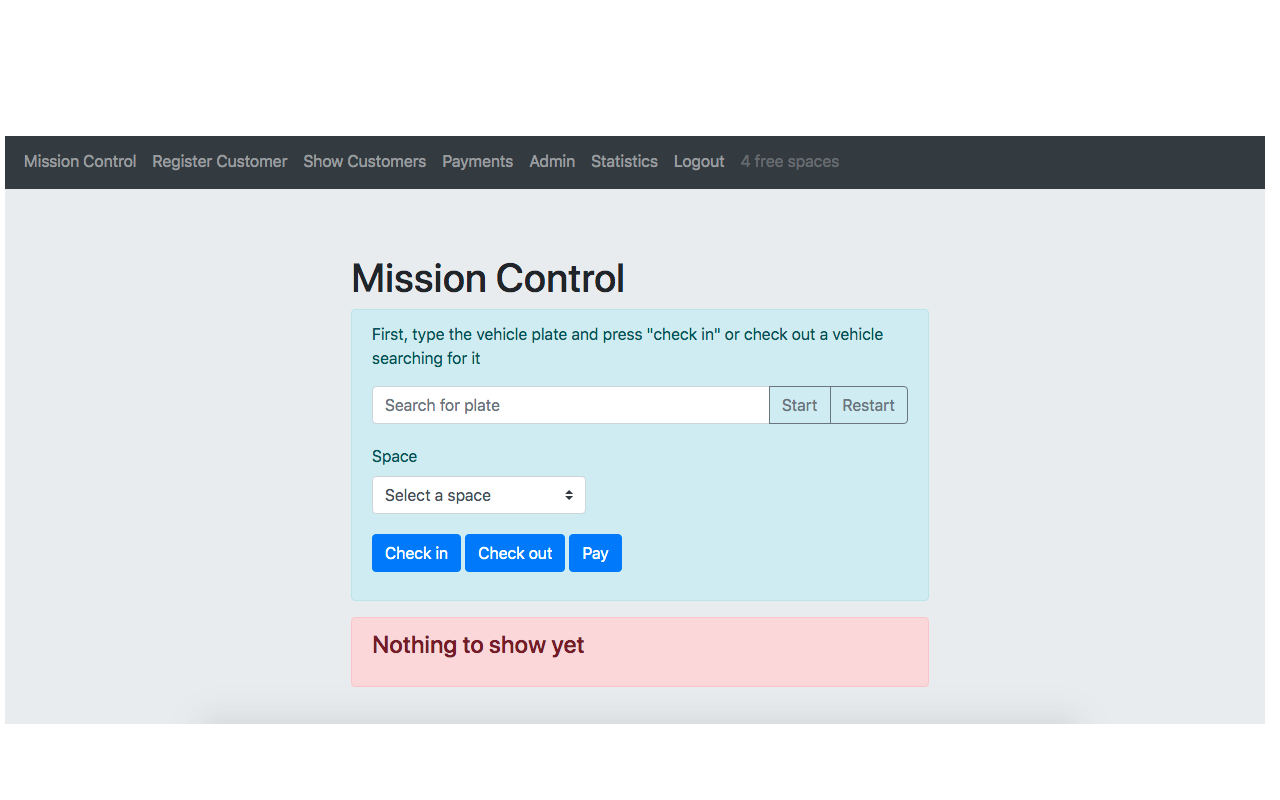Open the 'Select a space' dropdown
The width and height of the screenshot is (1280, 800).
tap(465, 495)
